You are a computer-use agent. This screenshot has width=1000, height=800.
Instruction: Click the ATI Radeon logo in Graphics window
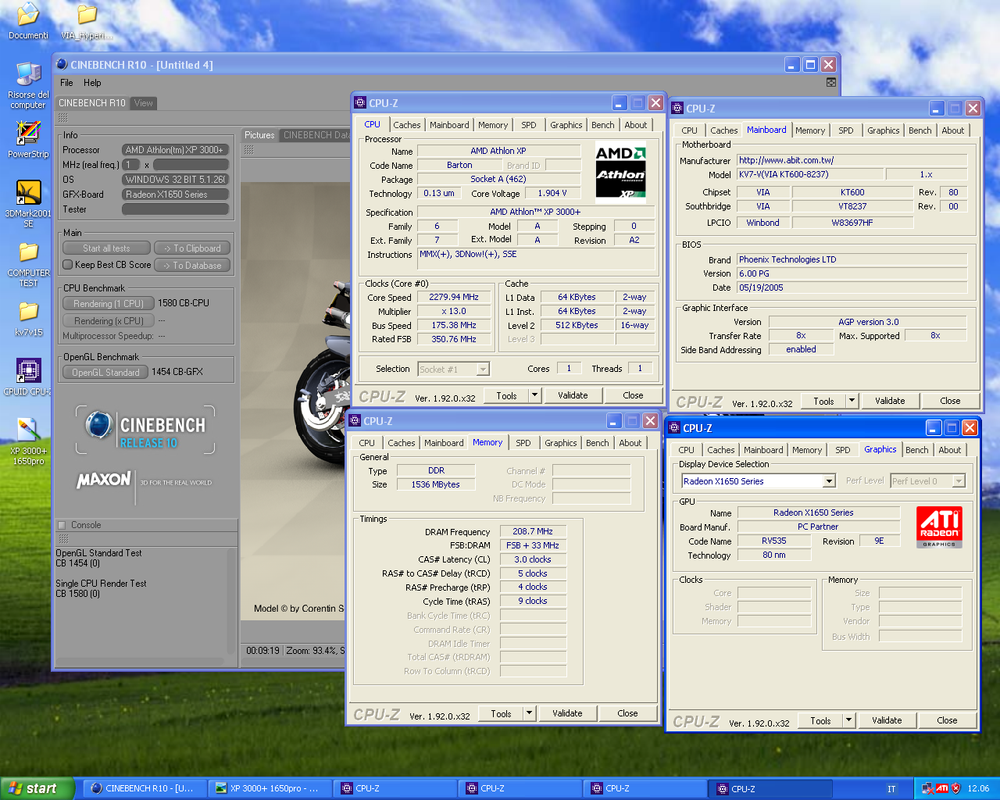(939, 527)
